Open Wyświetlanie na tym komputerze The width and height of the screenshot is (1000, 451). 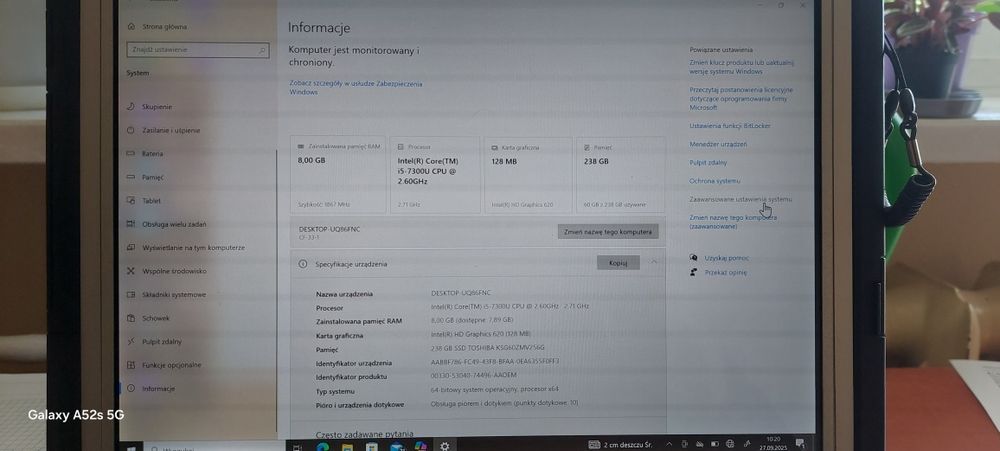click(193, 248)
